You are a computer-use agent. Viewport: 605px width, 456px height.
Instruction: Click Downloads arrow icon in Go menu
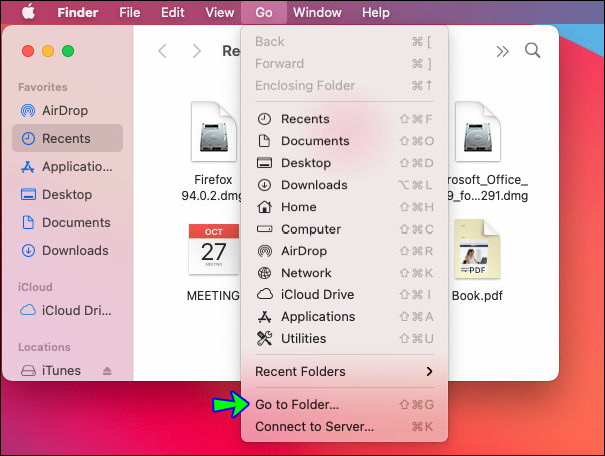(264, 185)
